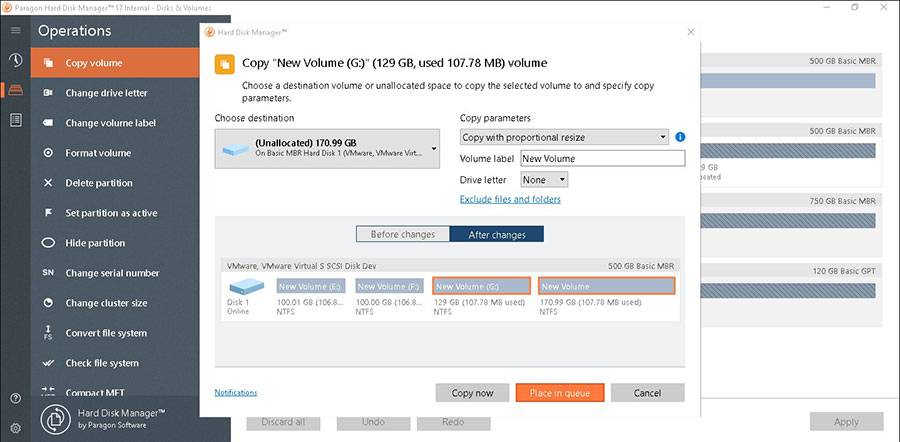Select Change volume label operation

115,123
